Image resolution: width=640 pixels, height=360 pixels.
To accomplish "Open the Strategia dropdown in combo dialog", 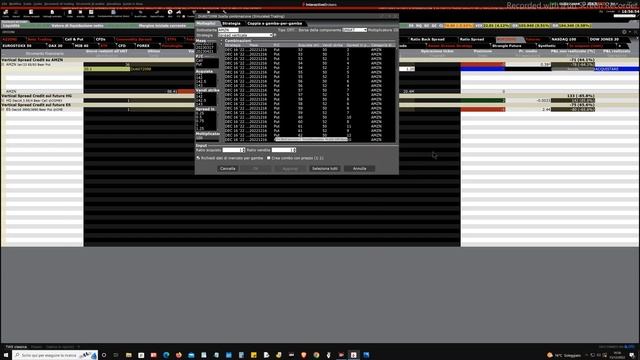I will click(x=245, y=35).
